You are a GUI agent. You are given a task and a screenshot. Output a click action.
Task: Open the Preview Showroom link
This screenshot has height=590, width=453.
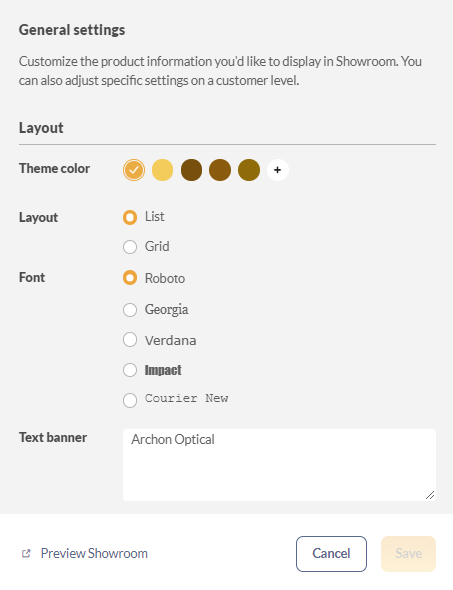[x=94, y=554]
